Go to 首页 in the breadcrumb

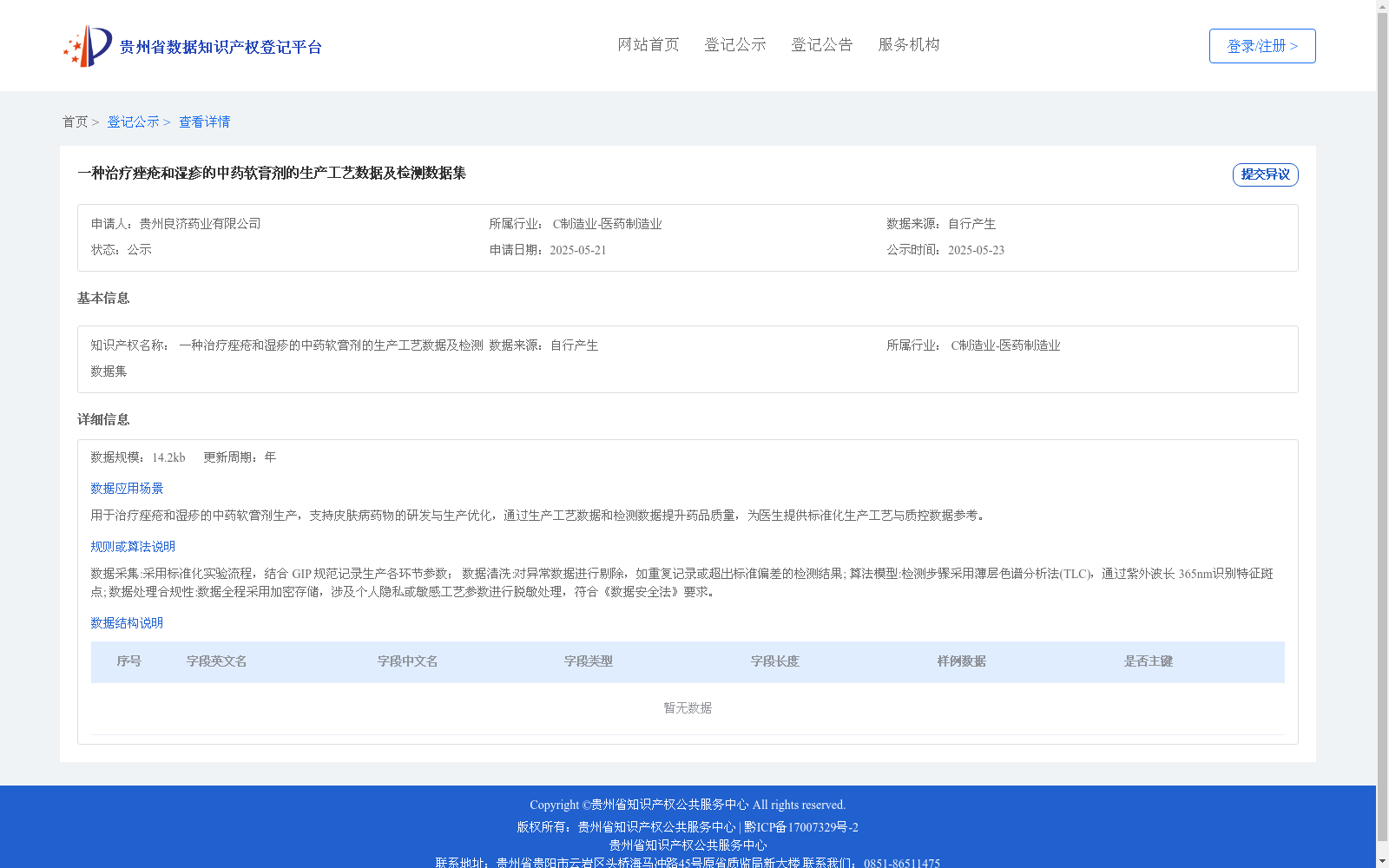coord(75,122)
